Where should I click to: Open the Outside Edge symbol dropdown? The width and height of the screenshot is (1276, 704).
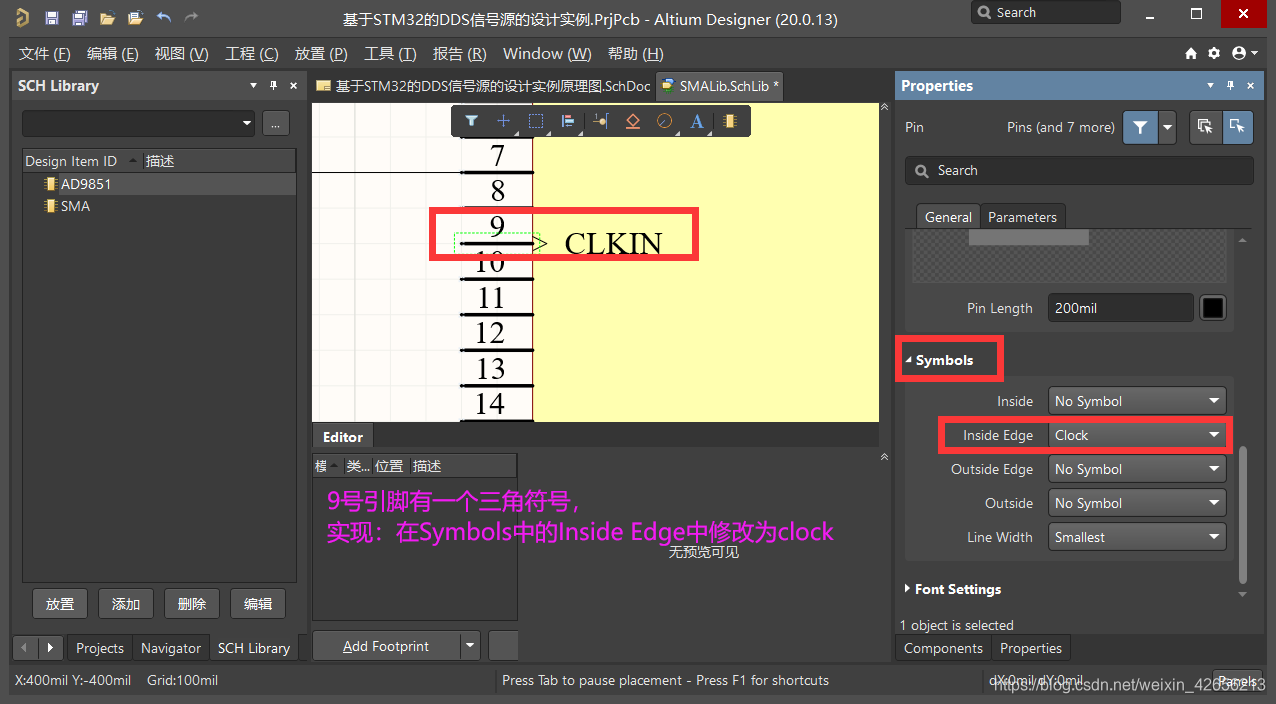[1137, 469]
